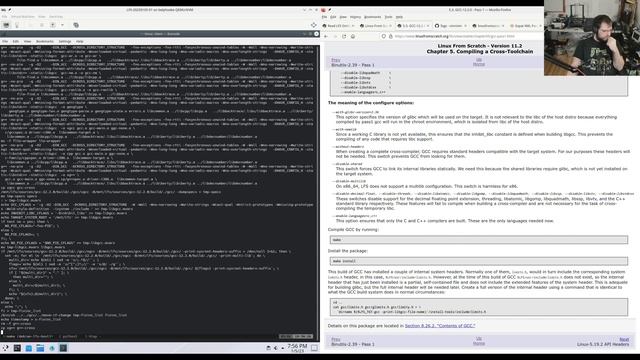Screen dimensions: 640x360
Task: Follow the bottom 'Home' link
Action: point(479,343)
